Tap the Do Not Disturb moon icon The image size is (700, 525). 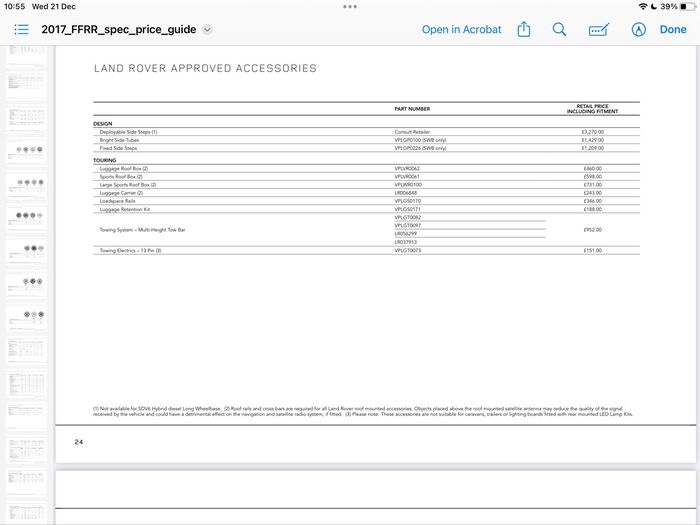click(x=654, y=6)
